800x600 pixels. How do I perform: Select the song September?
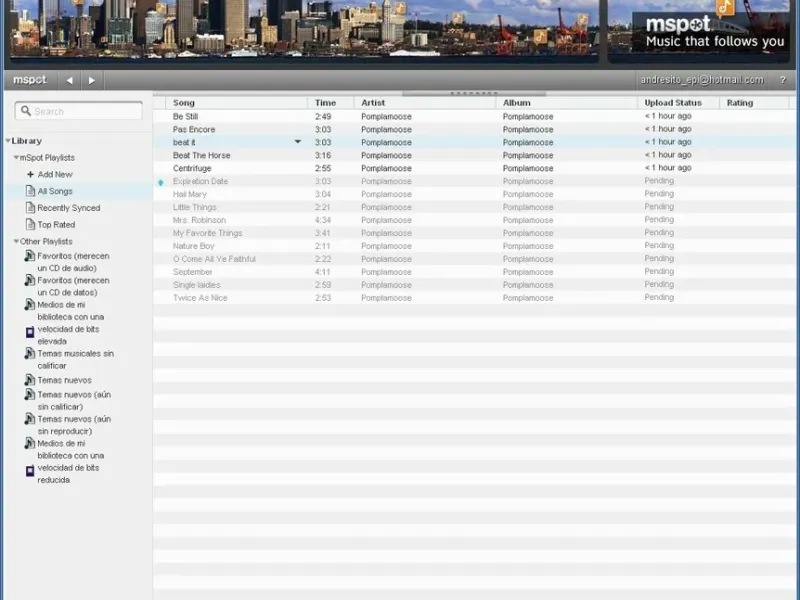(192, 272)
